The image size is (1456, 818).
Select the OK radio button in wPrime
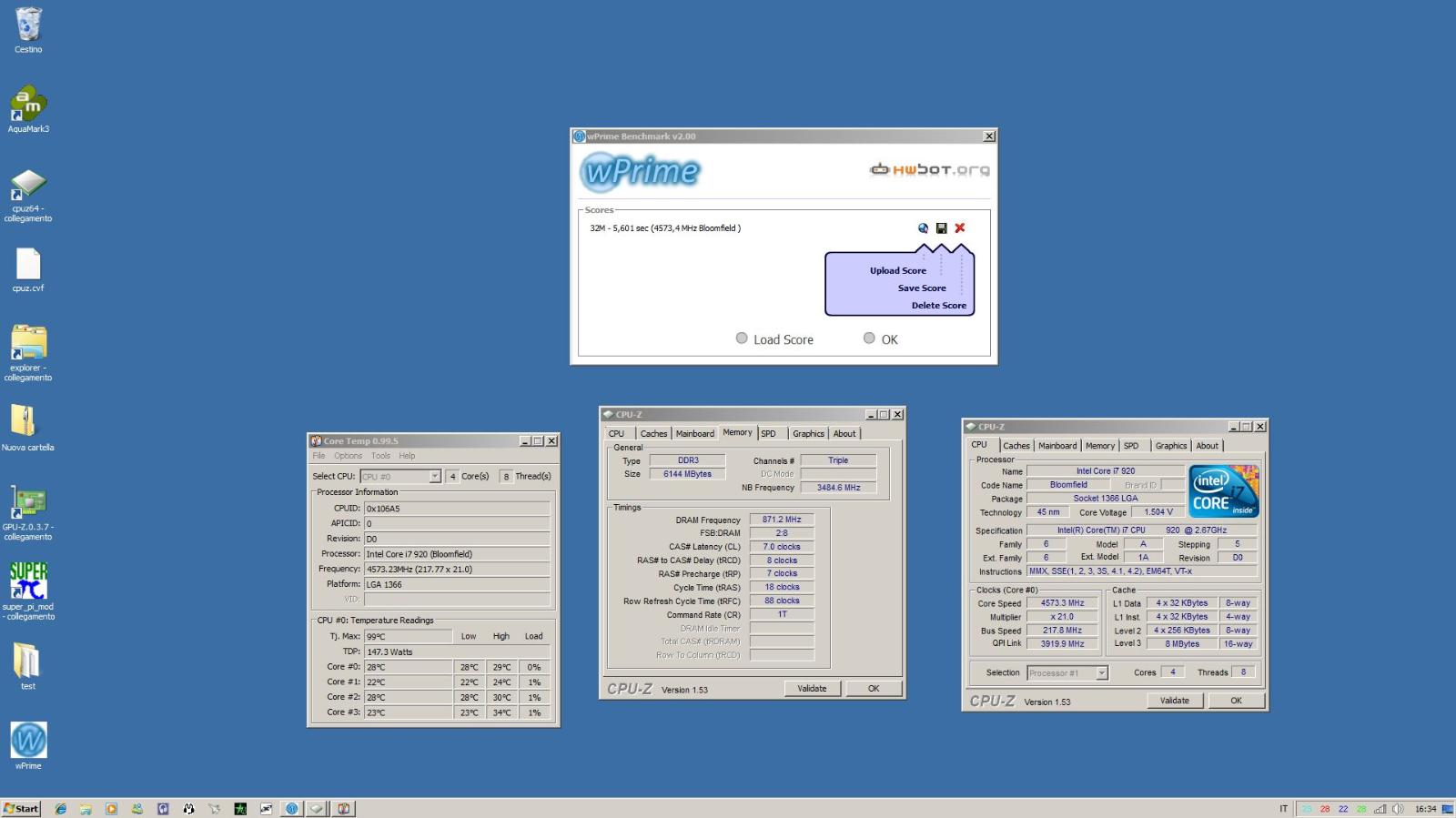click(x=869, y=338)
